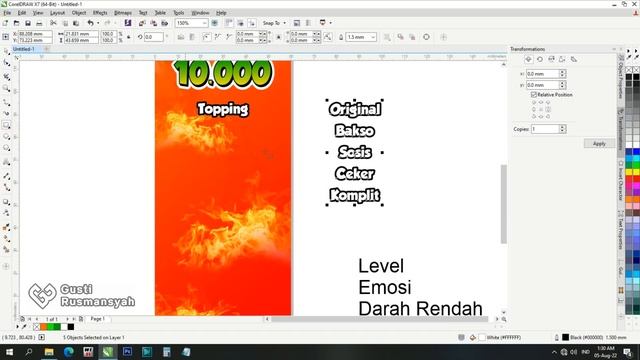Screen dimensions: 640x360
Task: Open Windows Start menu on taskbar
Action: click(9, 352)
